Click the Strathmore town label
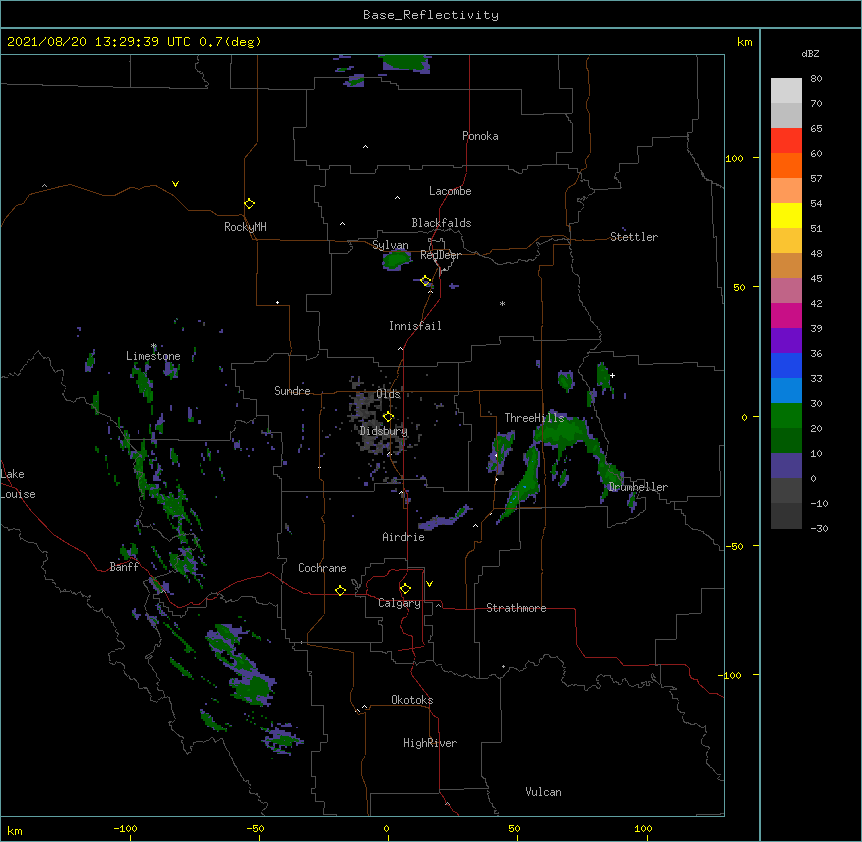The height and width of the screenshot is (842, 862). pyautogui.click(x=516, y=608)
